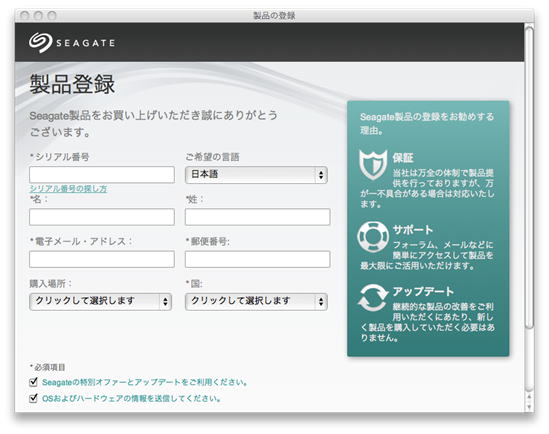Open the 国 dropdown
Image resolution: width=549 pixels, height=434 pixels.
[256, 301]
